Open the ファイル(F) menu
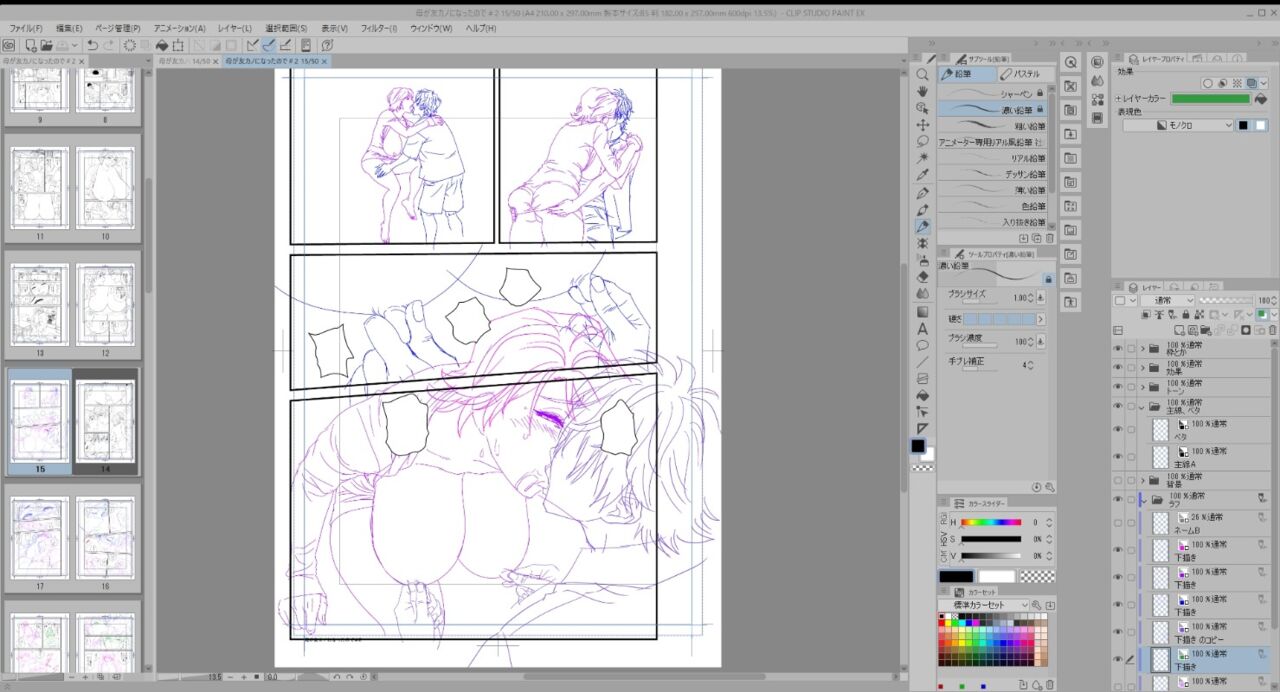This screenshot has height=692, width=1280. [x=24, y=28]
